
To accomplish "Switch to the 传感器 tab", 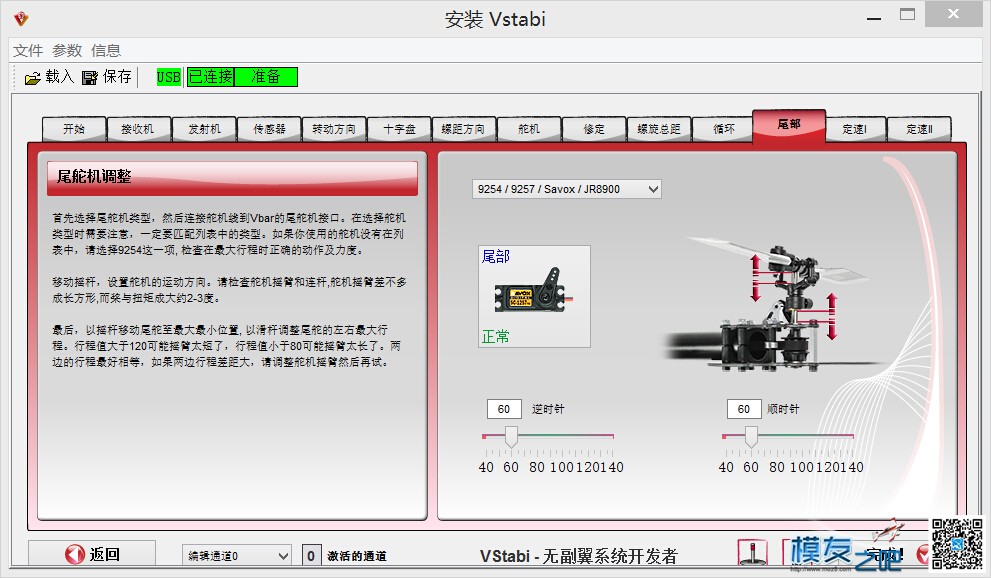I will pos(269,129).
